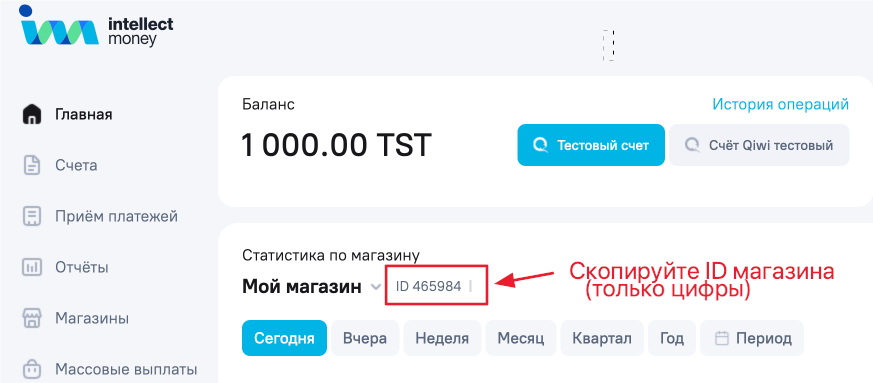Select the Сегодня period filter
Screen dimensions: 873x383
coord(284,338)
